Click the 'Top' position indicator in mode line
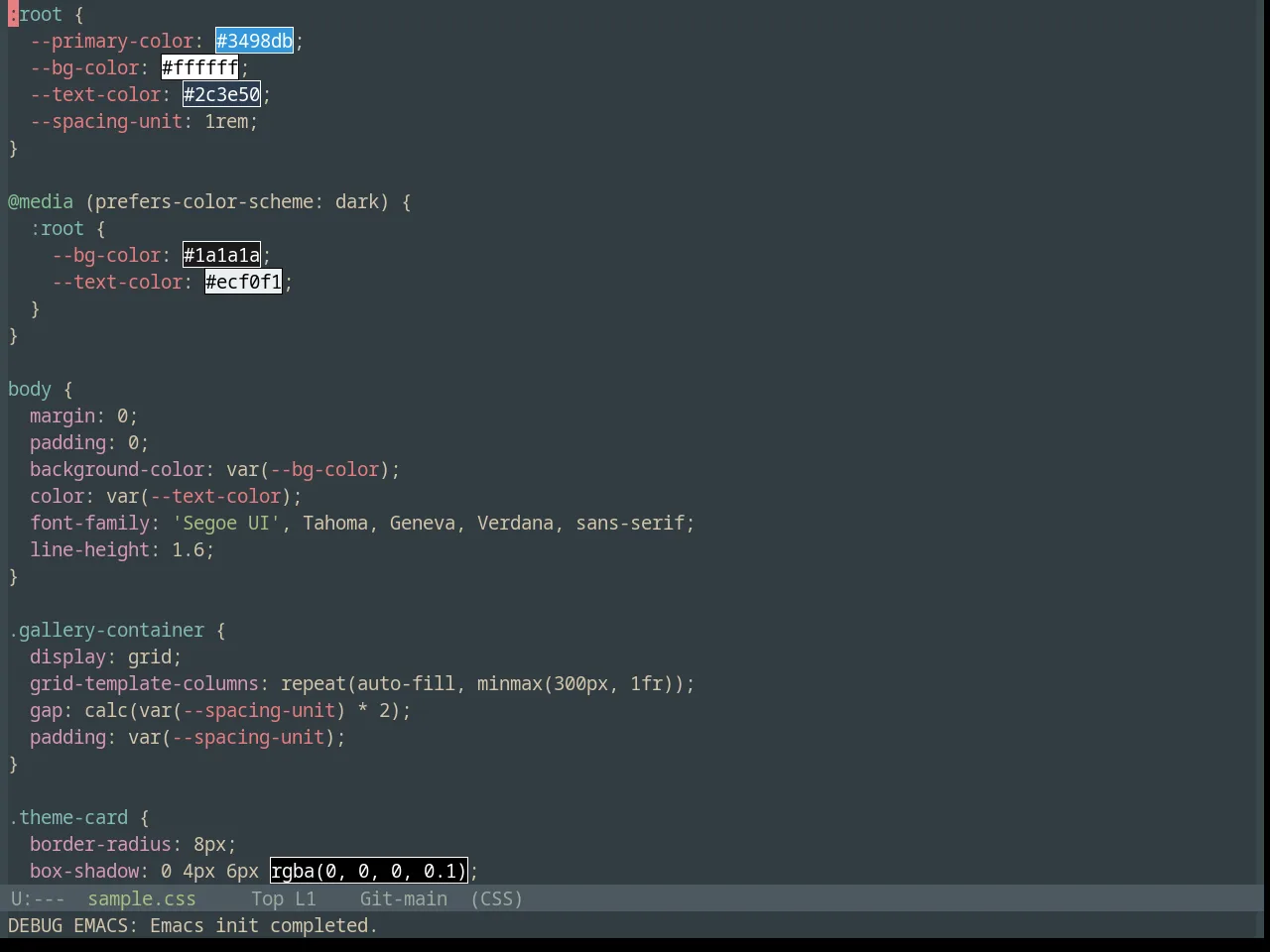Screen dimensions: 1270x952 coord(267,898)
